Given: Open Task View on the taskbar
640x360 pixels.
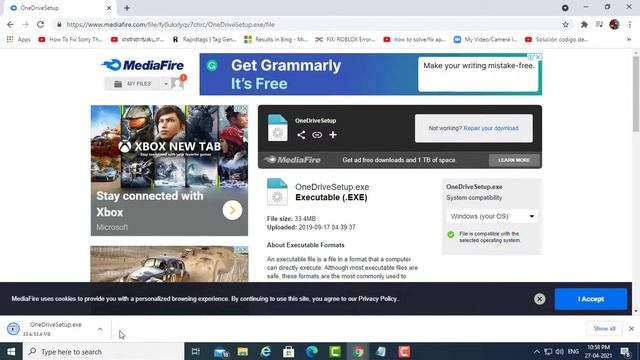Looking at the screenshot, I should point(196,351).
